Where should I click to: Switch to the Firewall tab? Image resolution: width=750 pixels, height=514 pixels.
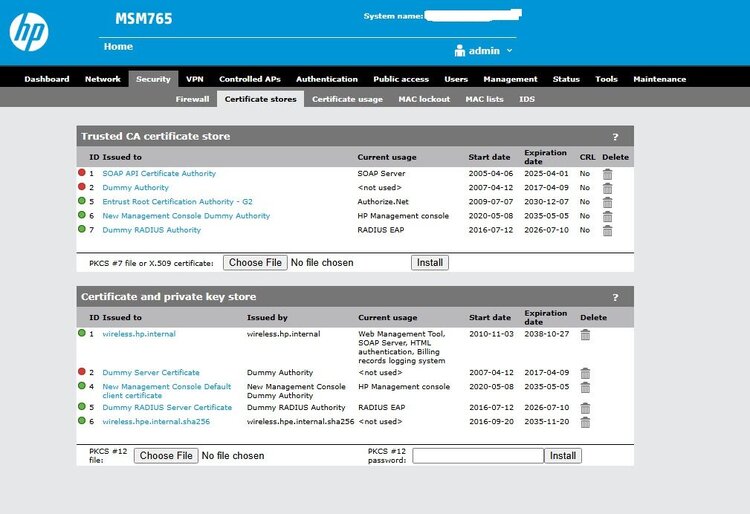coord(192,99)
